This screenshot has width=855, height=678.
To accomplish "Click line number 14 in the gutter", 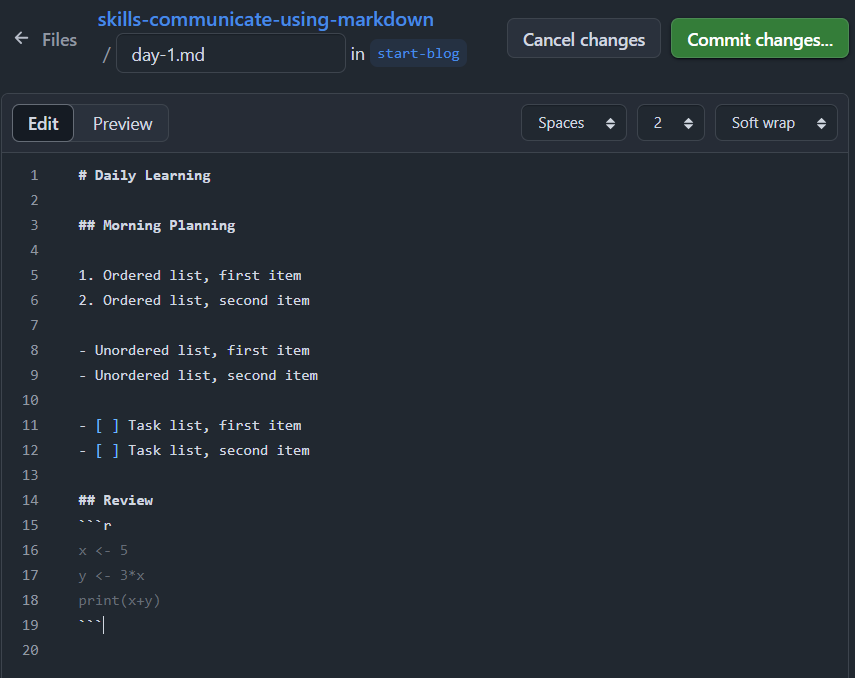I will click(31, 500).
